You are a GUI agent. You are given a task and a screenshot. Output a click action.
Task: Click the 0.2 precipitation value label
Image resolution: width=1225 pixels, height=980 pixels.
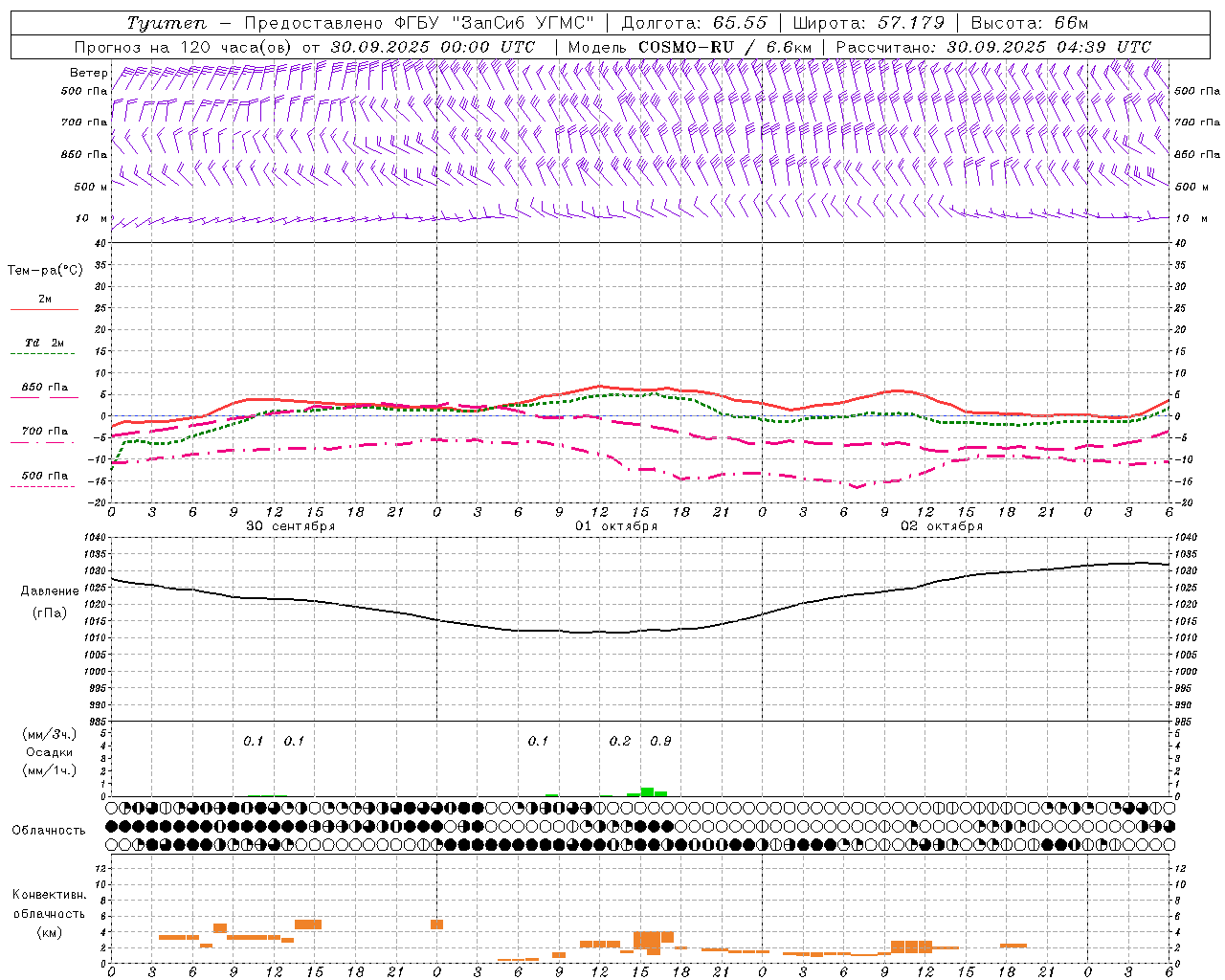pos(620,741)
